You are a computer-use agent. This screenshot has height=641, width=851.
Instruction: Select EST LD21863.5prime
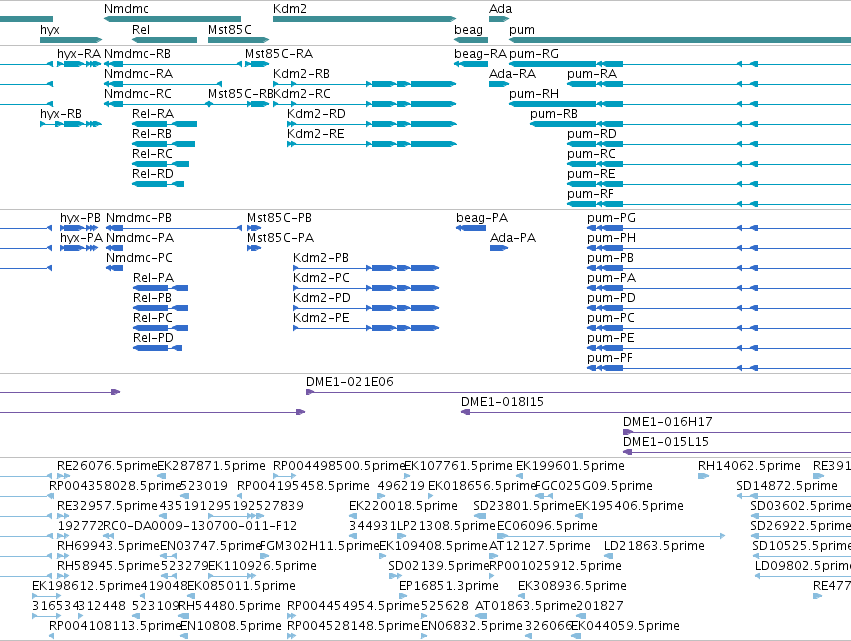pos(608,556)
